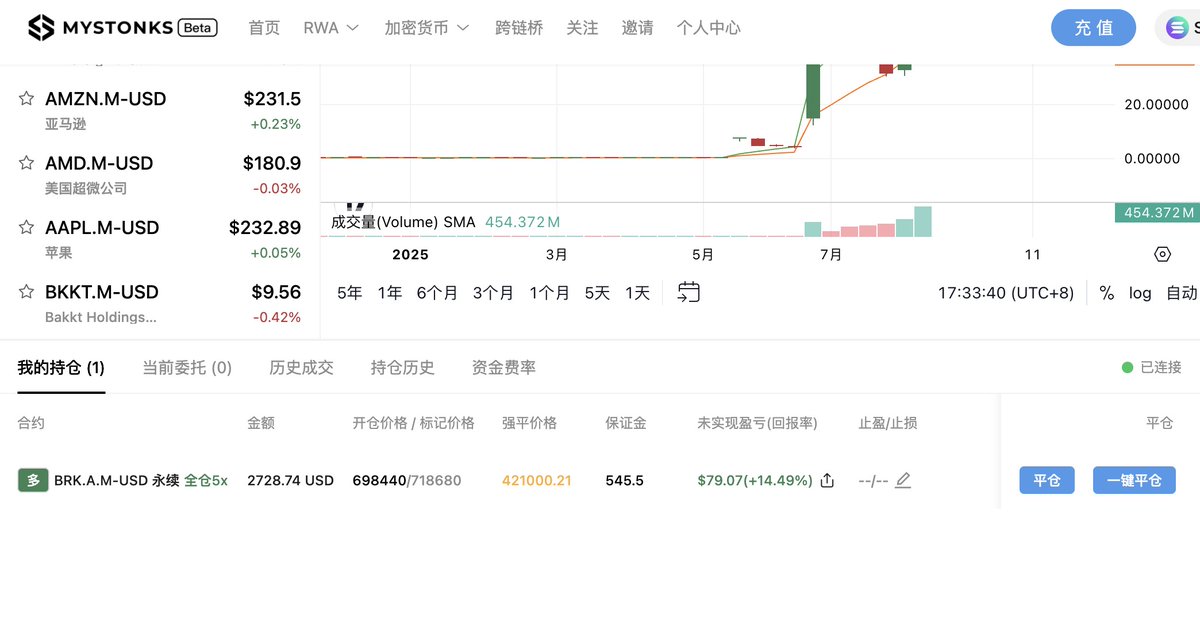The width and height of the screenshot is (1200, 621).
Task: Select BKKT.M-USD in the symbol list
Action: pos(160,303)
